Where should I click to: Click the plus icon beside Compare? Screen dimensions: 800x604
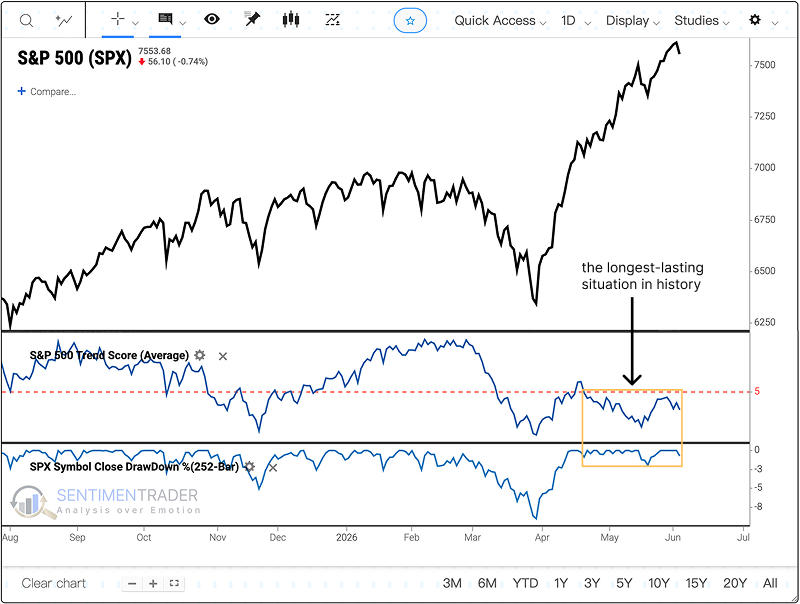(21, 91)
